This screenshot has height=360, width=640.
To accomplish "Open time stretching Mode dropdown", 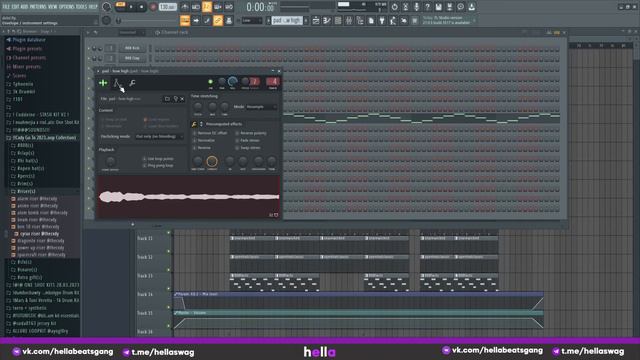I will (x=261, y=107).
